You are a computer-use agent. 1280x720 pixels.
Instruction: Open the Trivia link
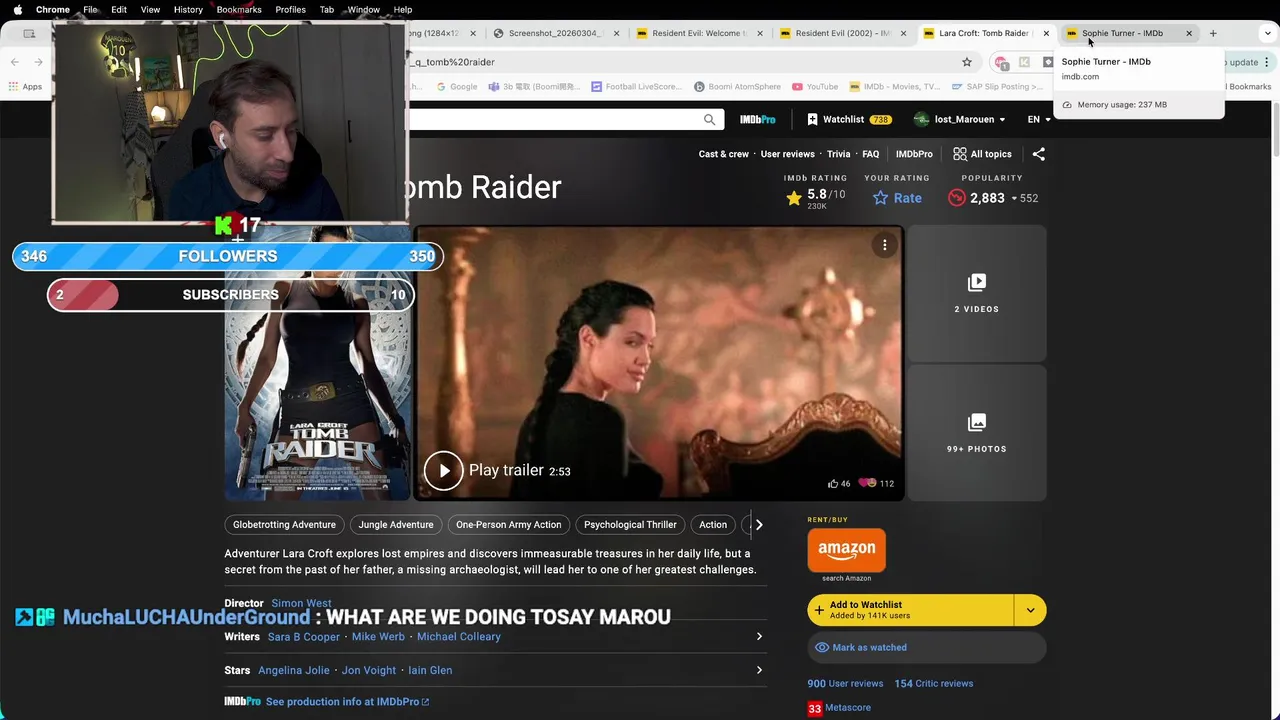pos(838,154)
